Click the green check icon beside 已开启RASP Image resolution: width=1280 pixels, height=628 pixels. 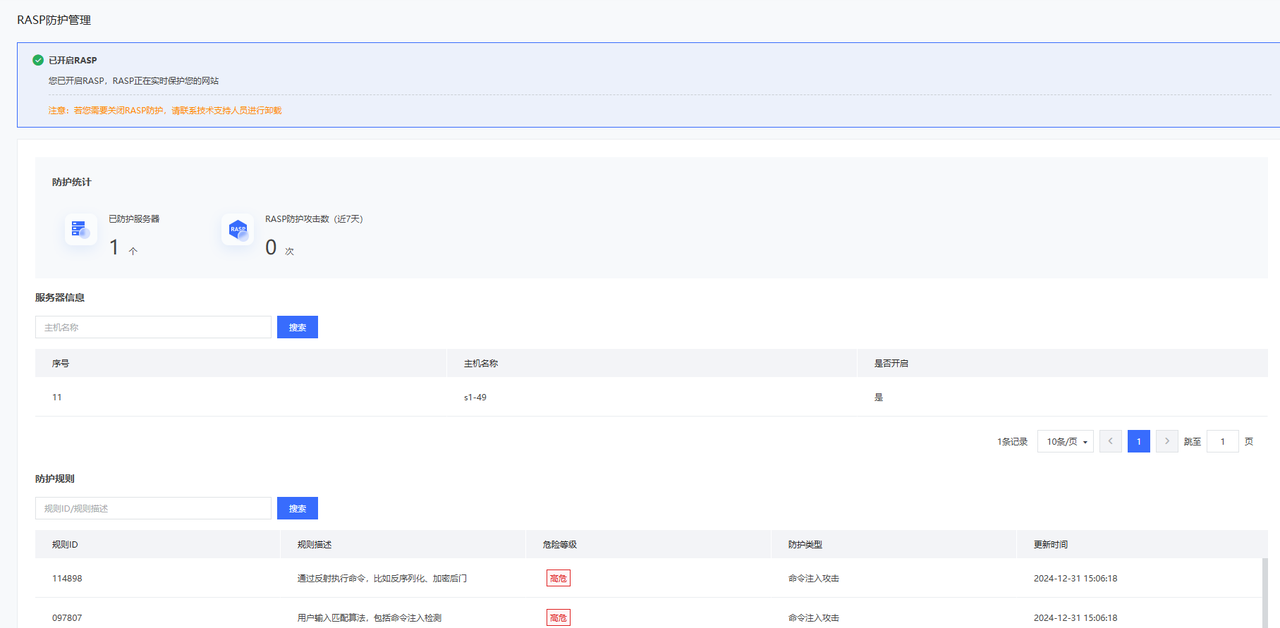(x=38, y=60)
